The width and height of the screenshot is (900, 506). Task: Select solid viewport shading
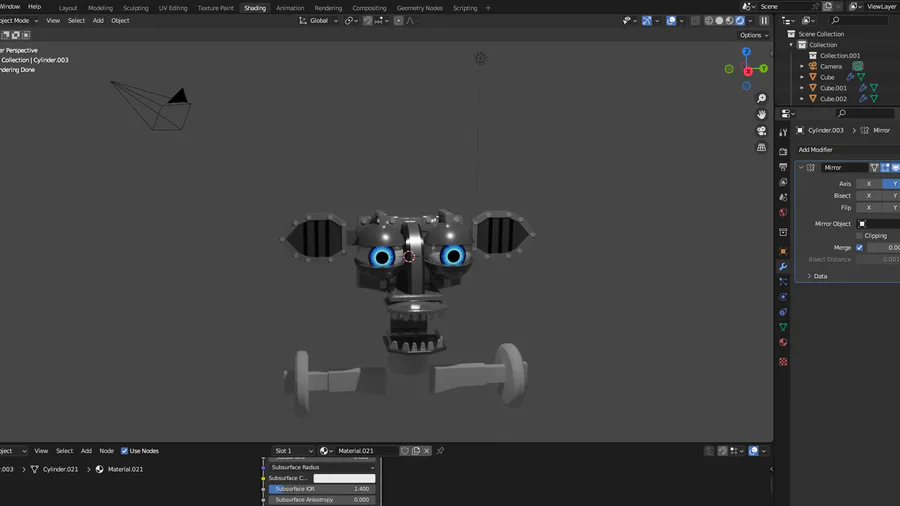(719, 21)
